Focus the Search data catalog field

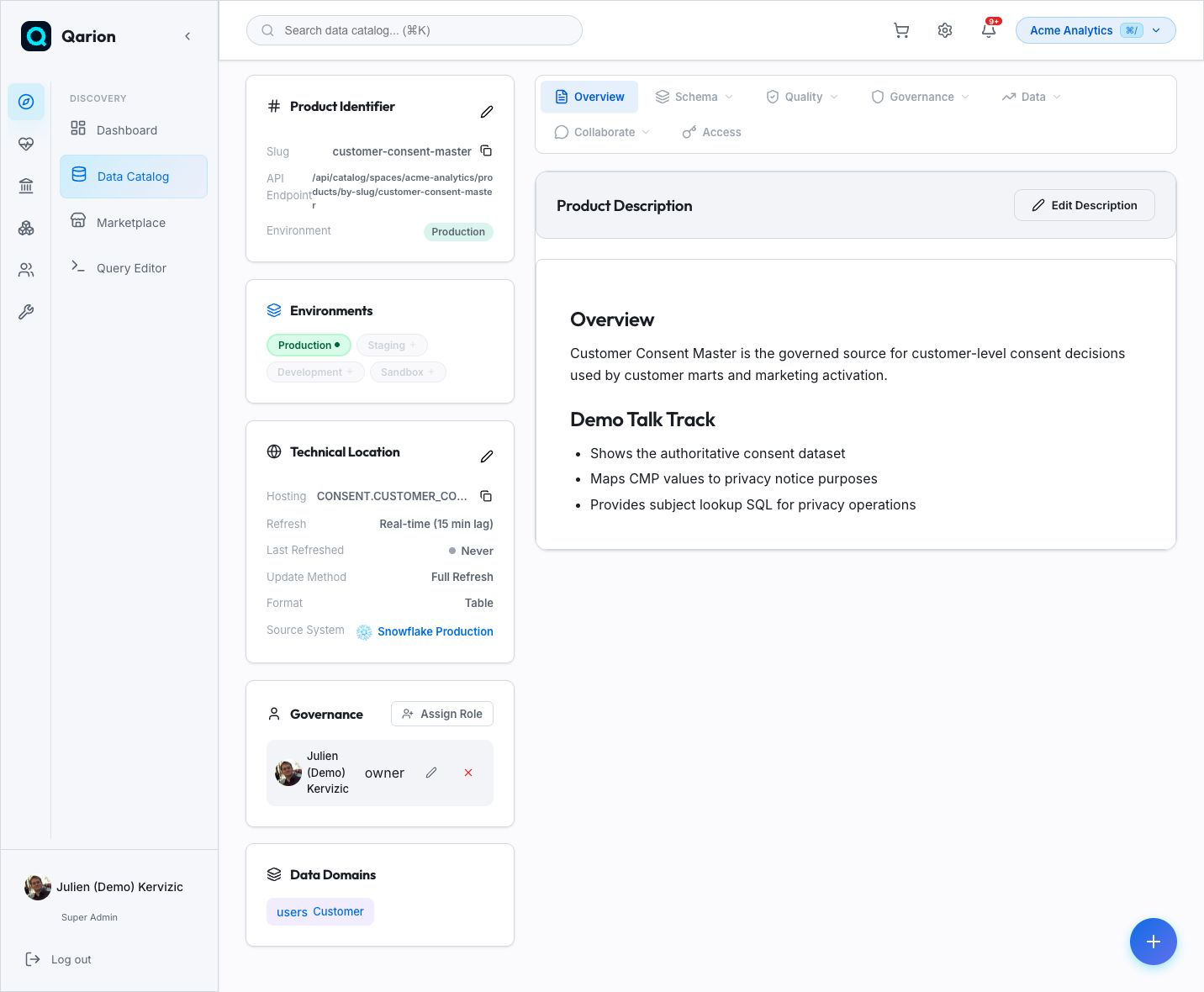(415, 30)
